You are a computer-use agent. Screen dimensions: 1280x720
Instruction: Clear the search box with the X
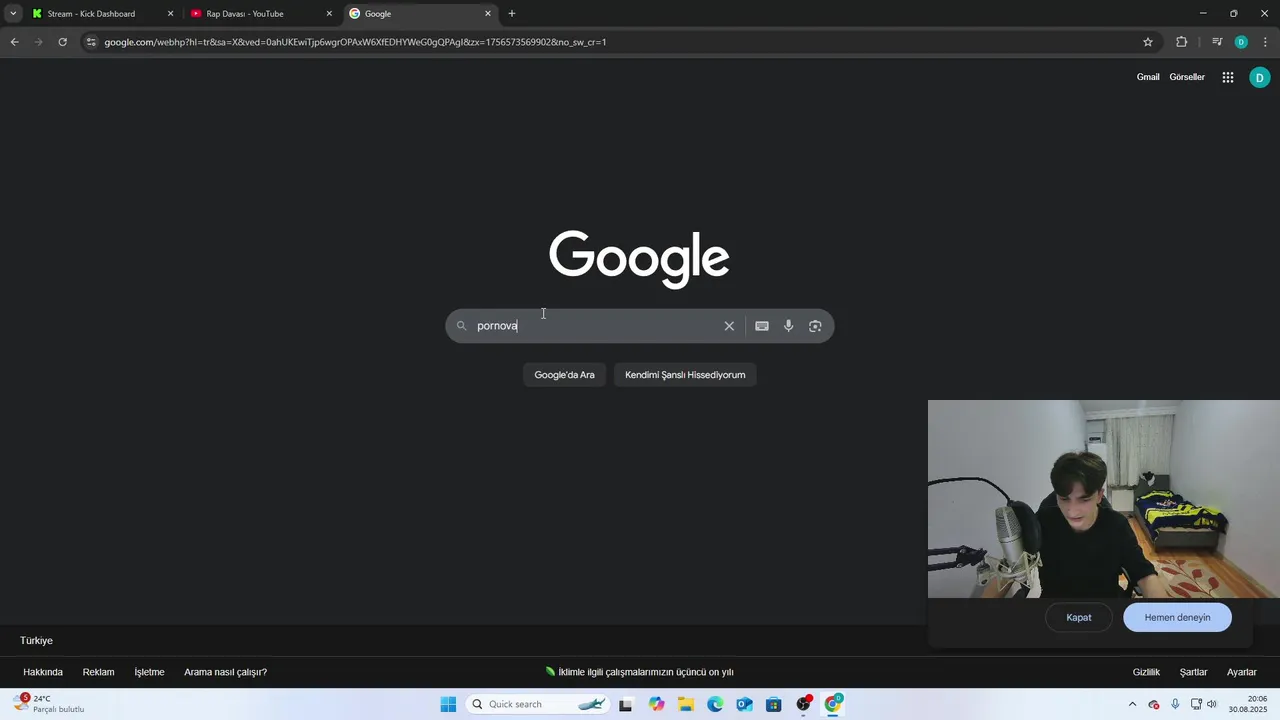pyautogui.click(x=729, y=326)
